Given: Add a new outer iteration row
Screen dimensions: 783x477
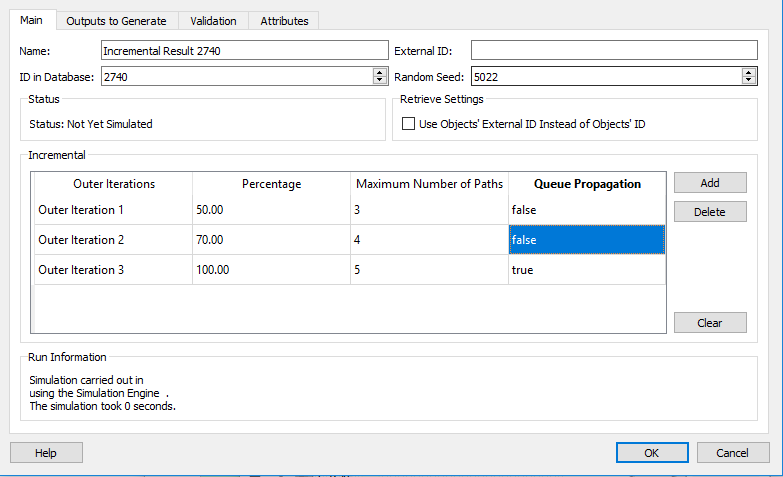Looking at the screenshot, I should (710, 183).
